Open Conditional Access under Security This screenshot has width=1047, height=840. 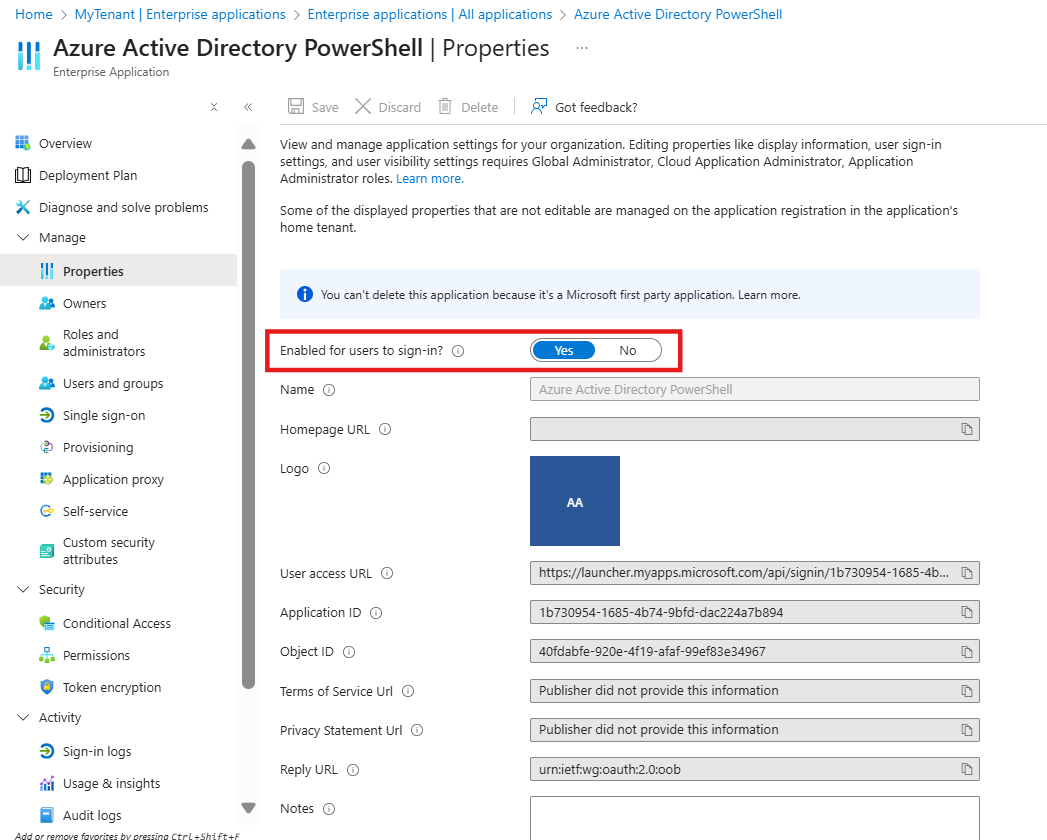pos(117,623)
